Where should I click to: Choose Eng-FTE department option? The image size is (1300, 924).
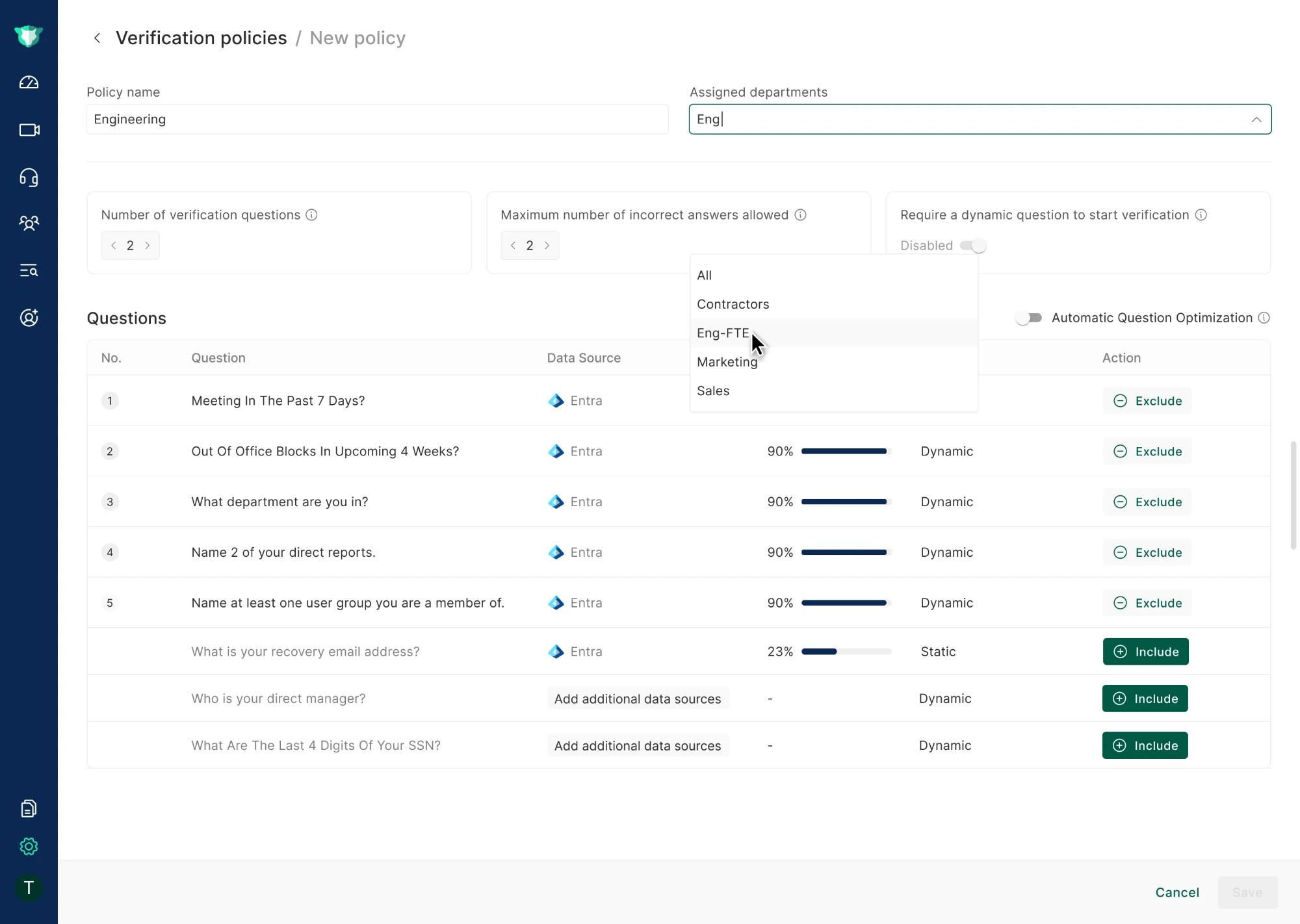[834, 333]
